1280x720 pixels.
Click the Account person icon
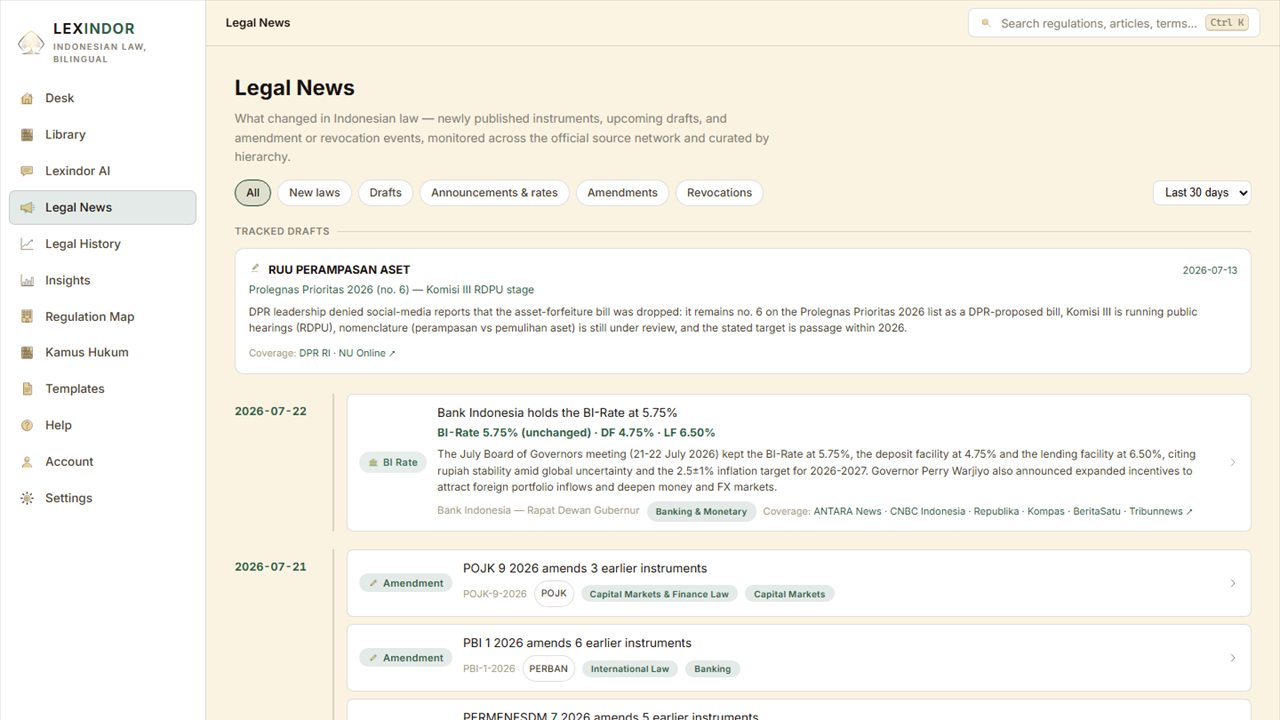27,462
